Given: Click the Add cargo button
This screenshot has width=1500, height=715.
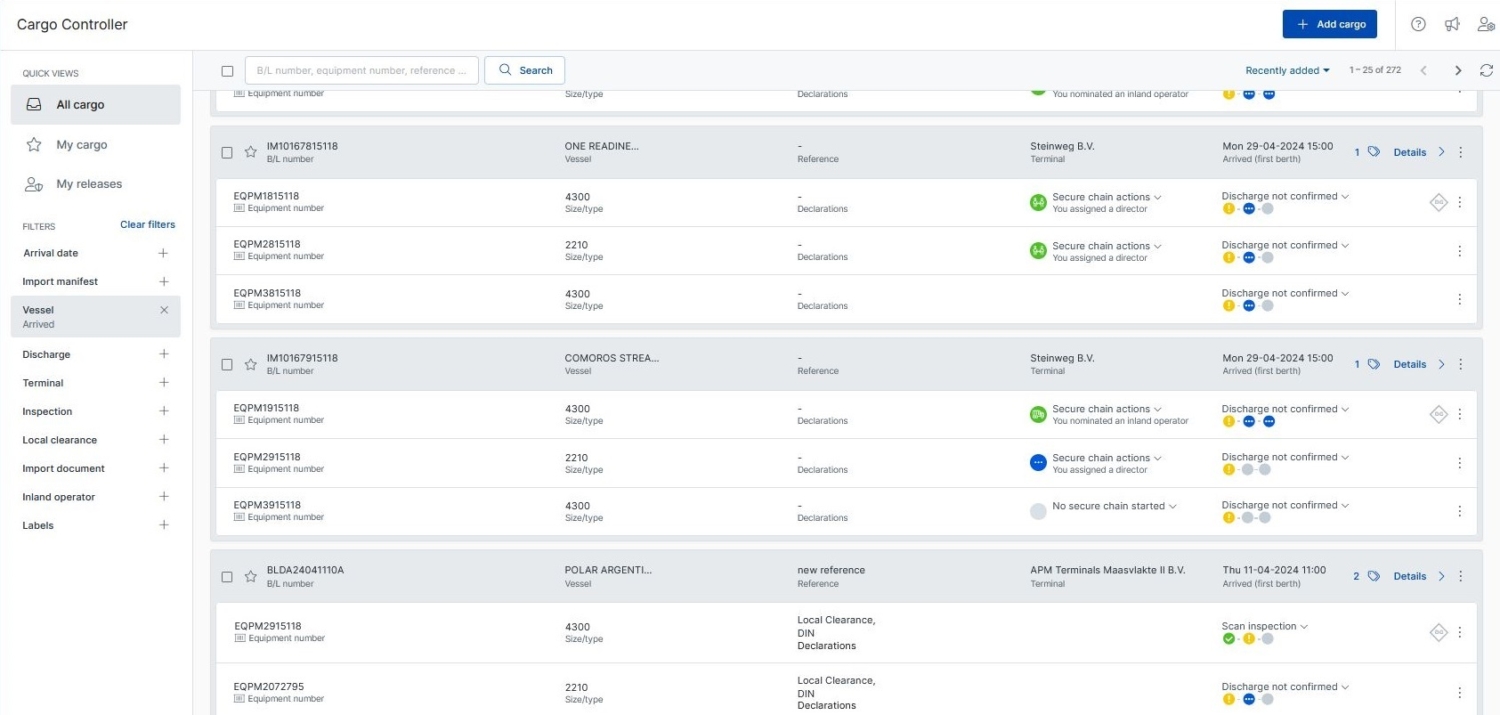Looking at the screenshot, I should tap(1329, 25).
